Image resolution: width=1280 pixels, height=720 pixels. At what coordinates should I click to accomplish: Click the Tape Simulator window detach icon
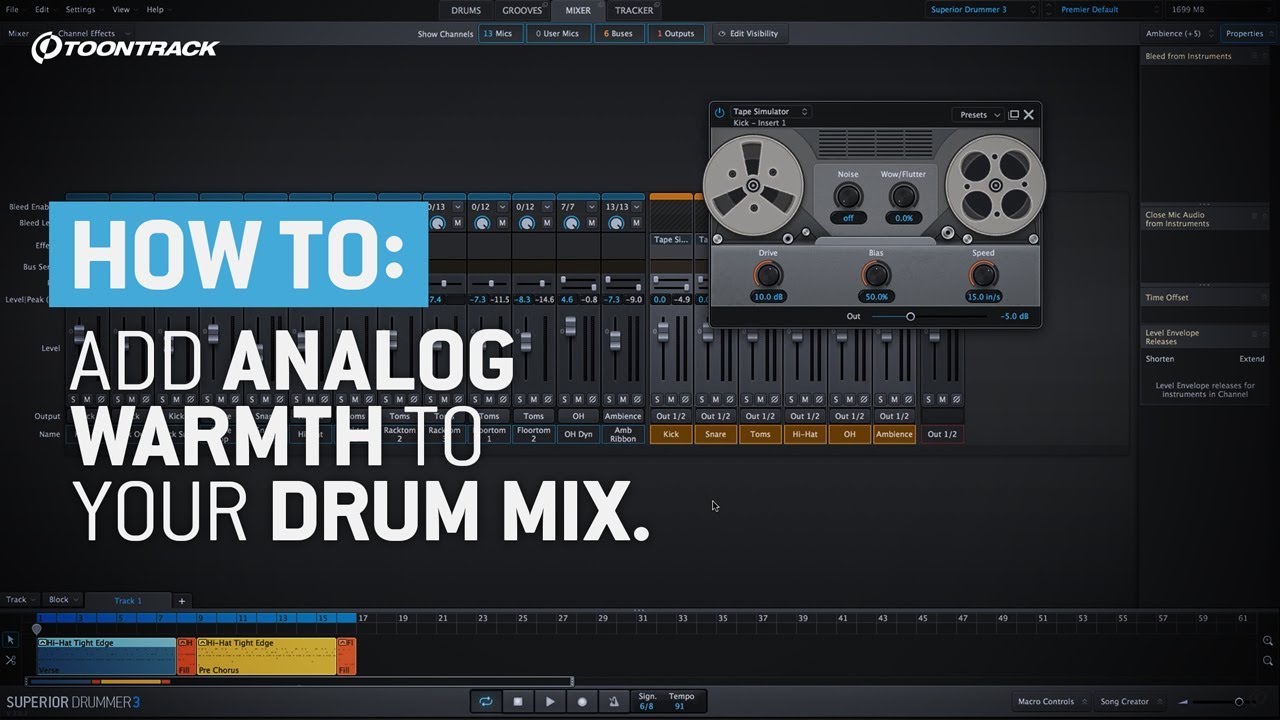point(1013,115)
